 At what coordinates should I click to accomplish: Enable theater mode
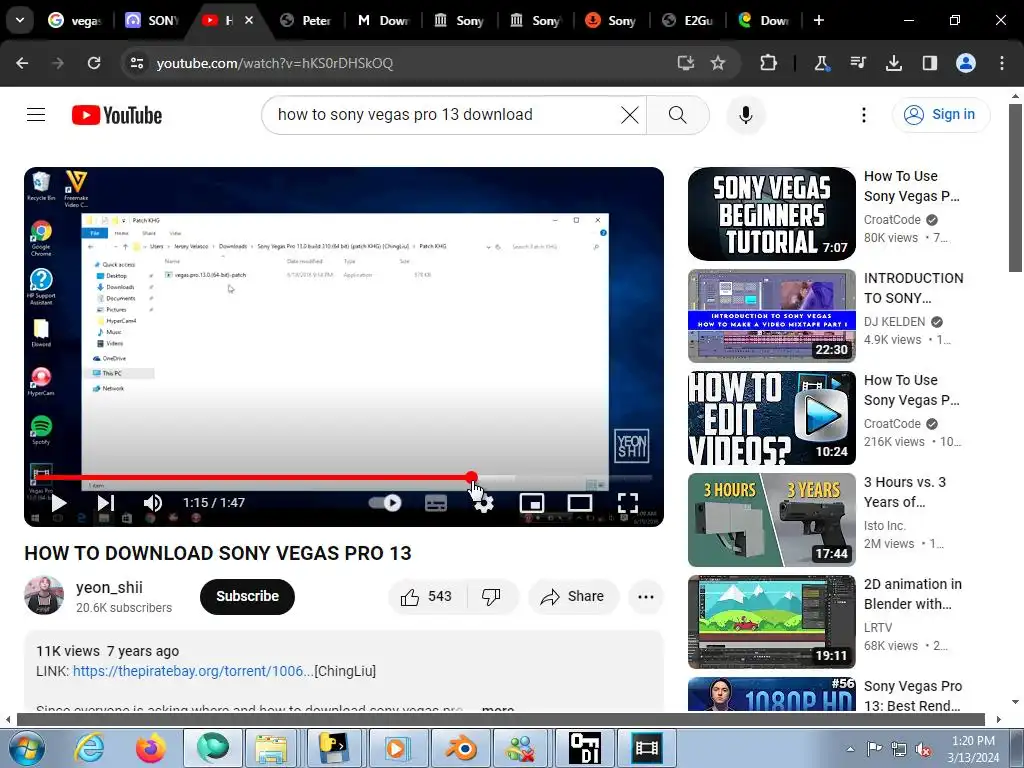pos(580,503)
